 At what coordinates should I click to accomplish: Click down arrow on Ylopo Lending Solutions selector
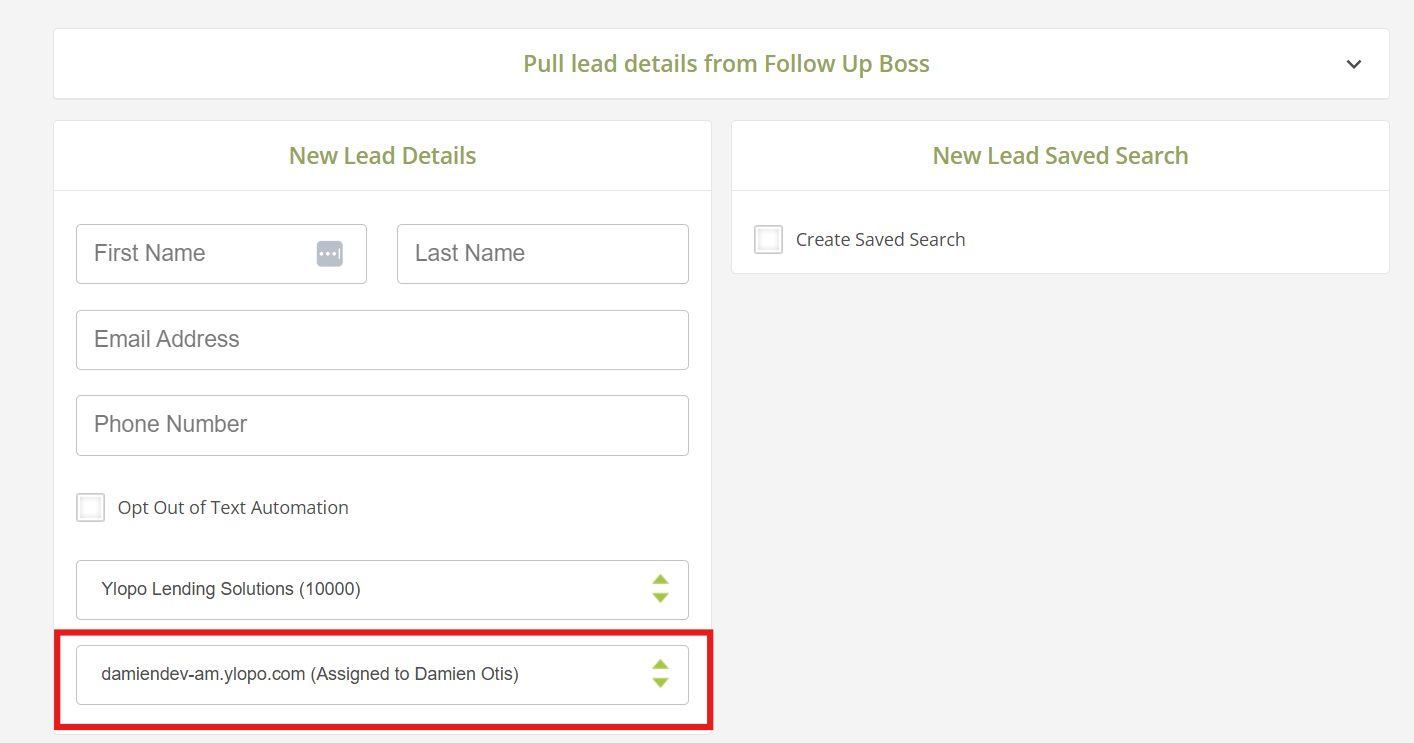coord(660,597)
